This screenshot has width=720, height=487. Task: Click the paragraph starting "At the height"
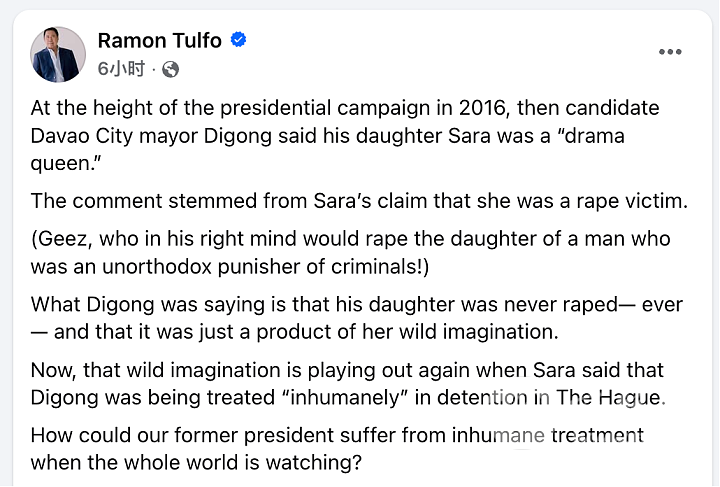pos(345,136)
